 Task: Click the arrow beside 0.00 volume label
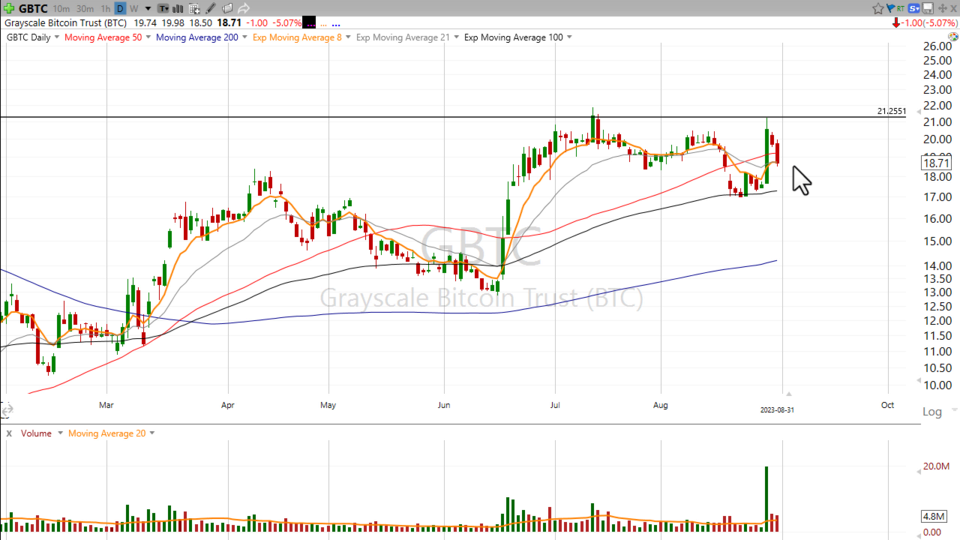(918, 535)
